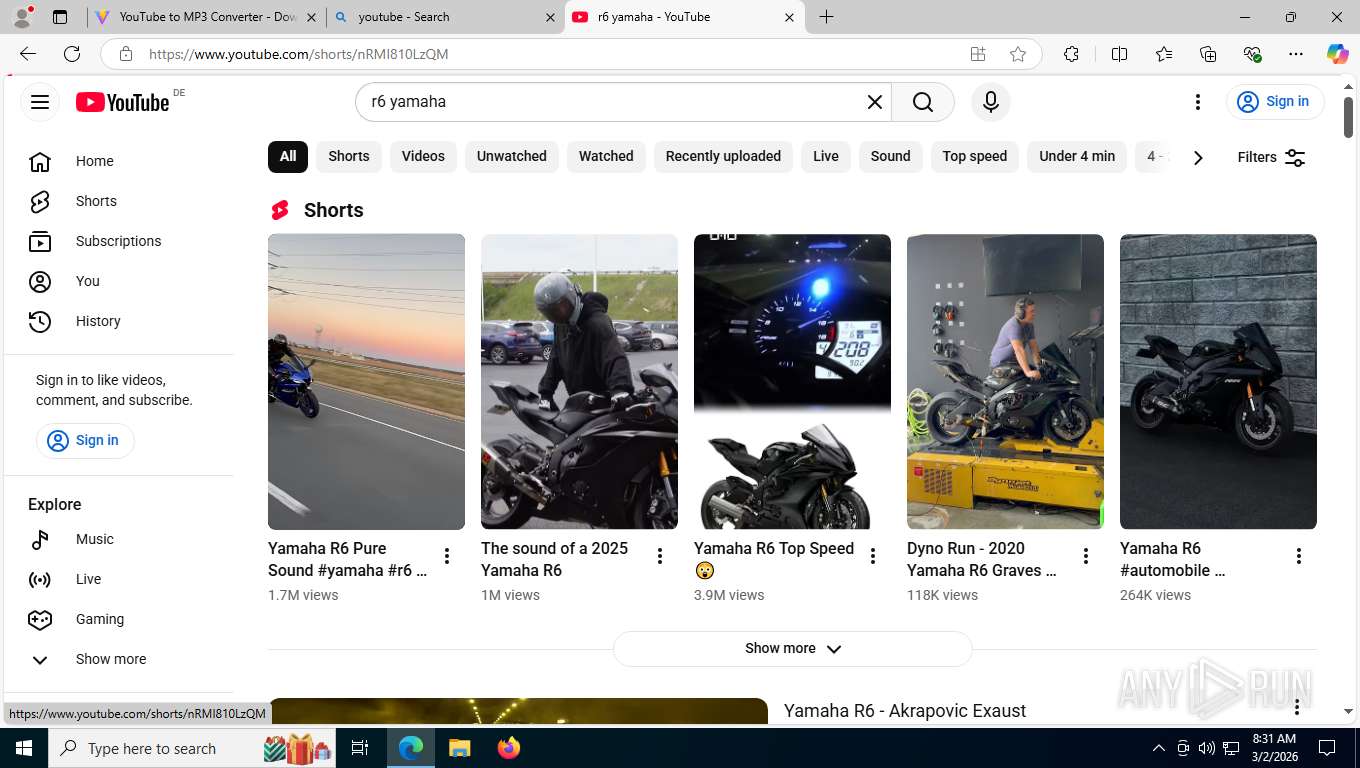Open Subscriptions in the sidebar
This screenshot has width=1360, height=768.
pos(119,241)
